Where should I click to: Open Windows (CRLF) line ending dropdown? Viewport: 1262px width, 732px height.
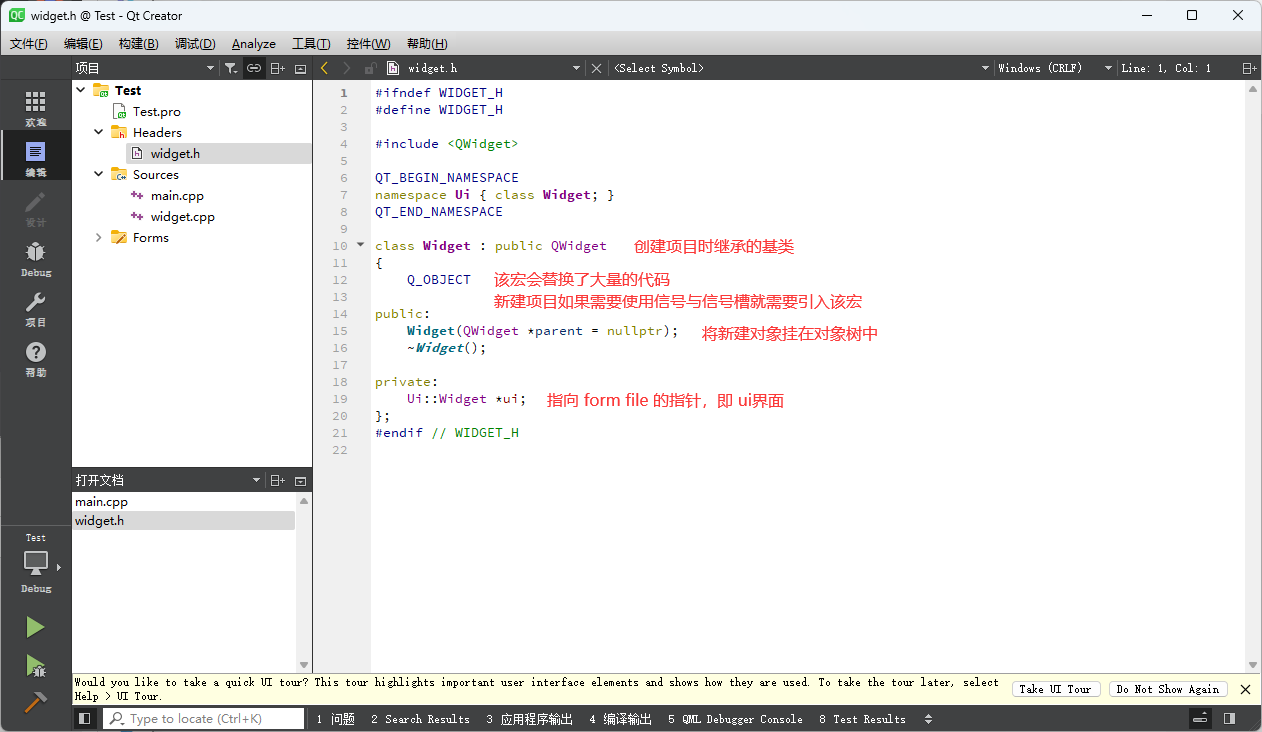coord(1055,68)
